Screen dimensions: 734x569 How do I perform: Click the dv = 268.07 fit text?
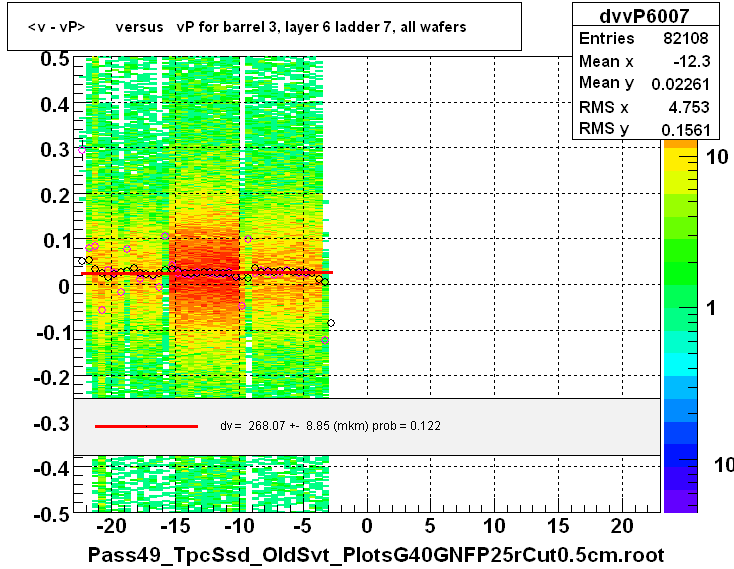tap(330, 426)
